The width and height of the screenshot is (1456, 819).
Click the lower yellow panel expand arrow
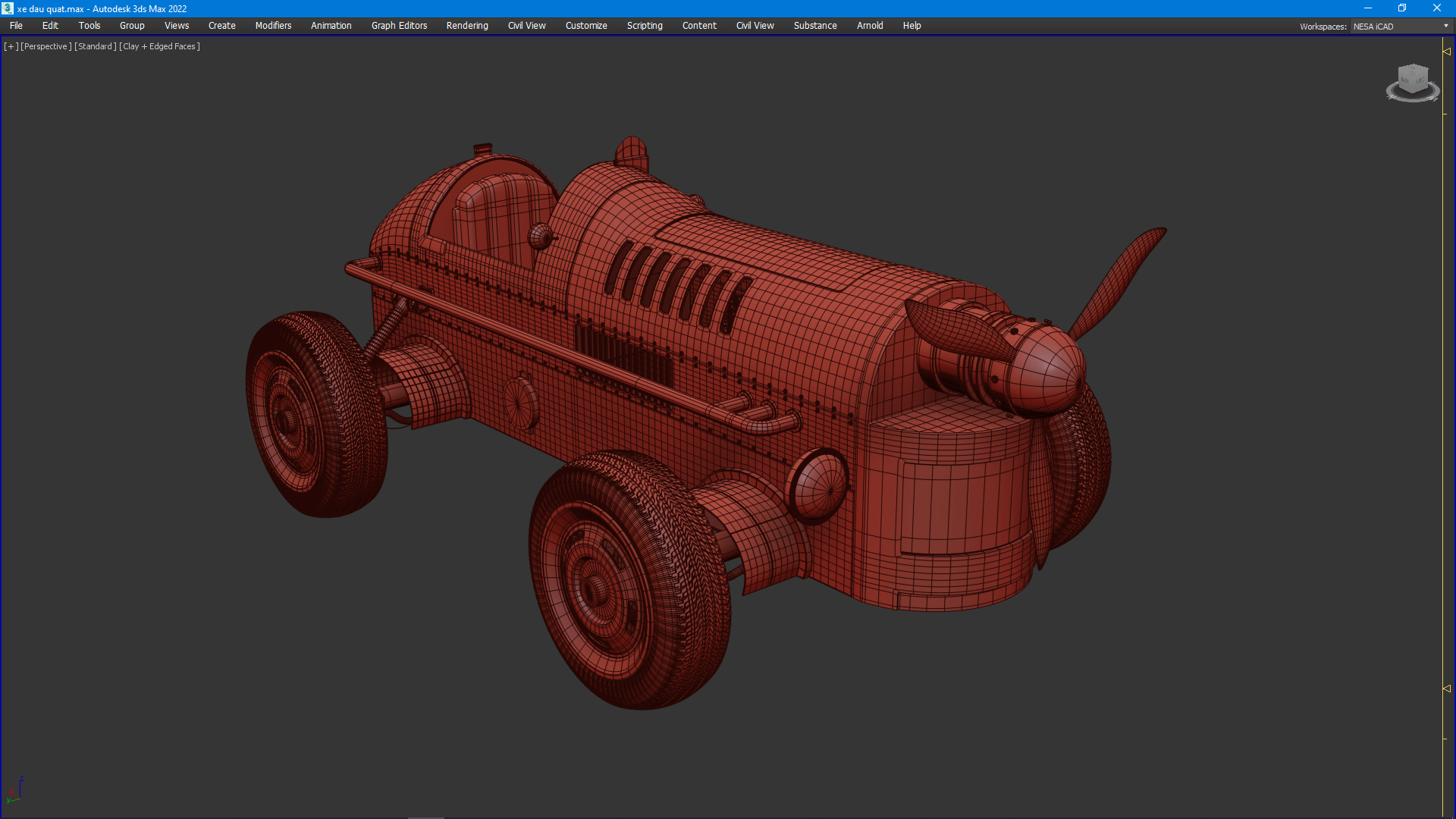click(x=1447, y=689)
